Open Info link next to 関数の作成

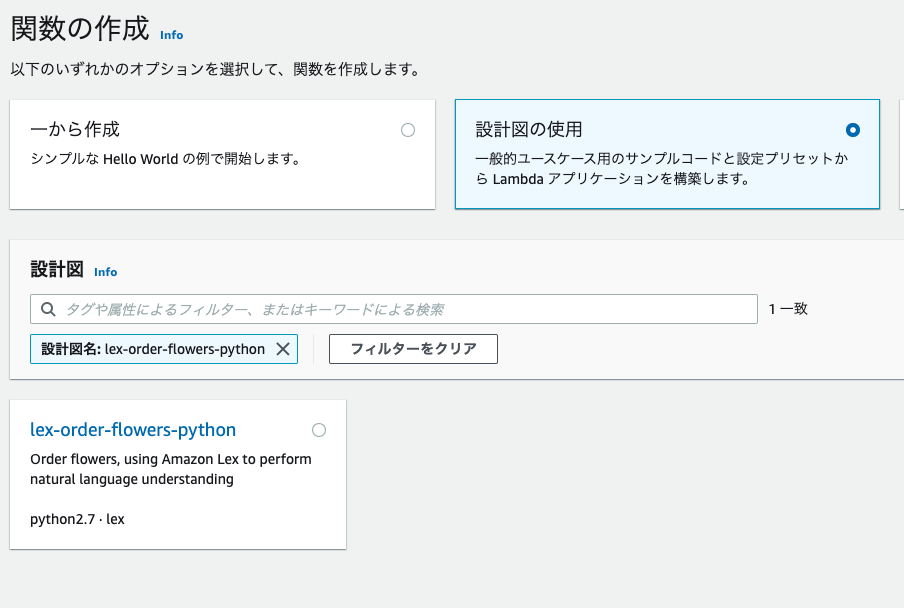pos(171,35)
